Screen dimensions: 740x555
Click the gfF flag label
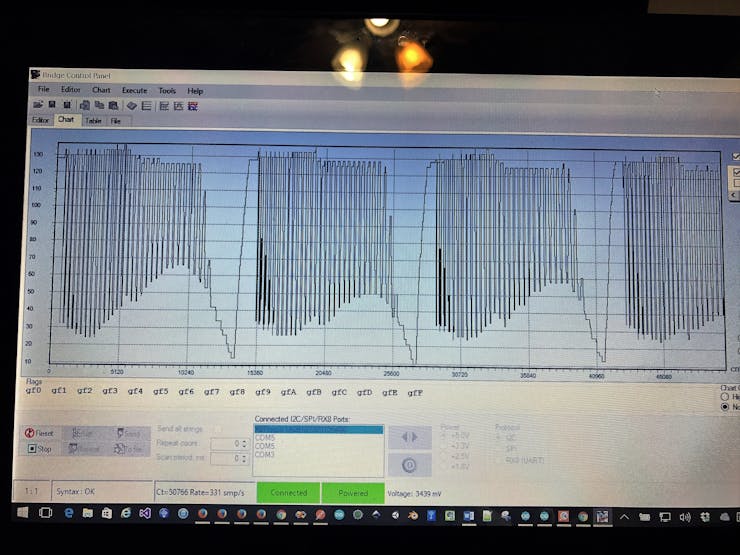click(415, 393)
